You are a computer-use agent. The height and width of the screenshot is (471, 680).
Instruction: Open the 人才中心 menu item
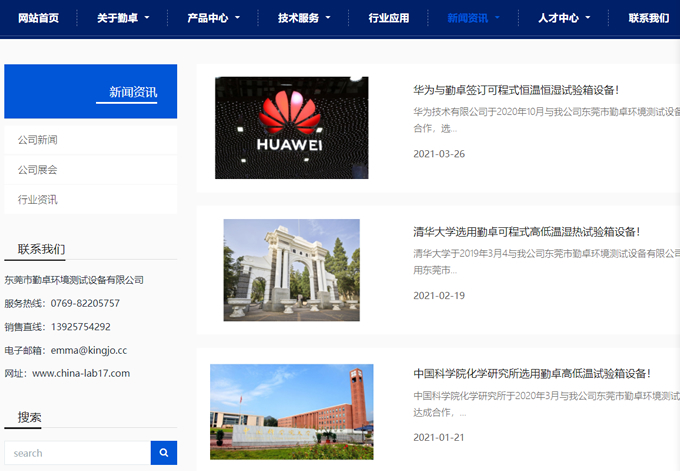(x=559, y=18)
